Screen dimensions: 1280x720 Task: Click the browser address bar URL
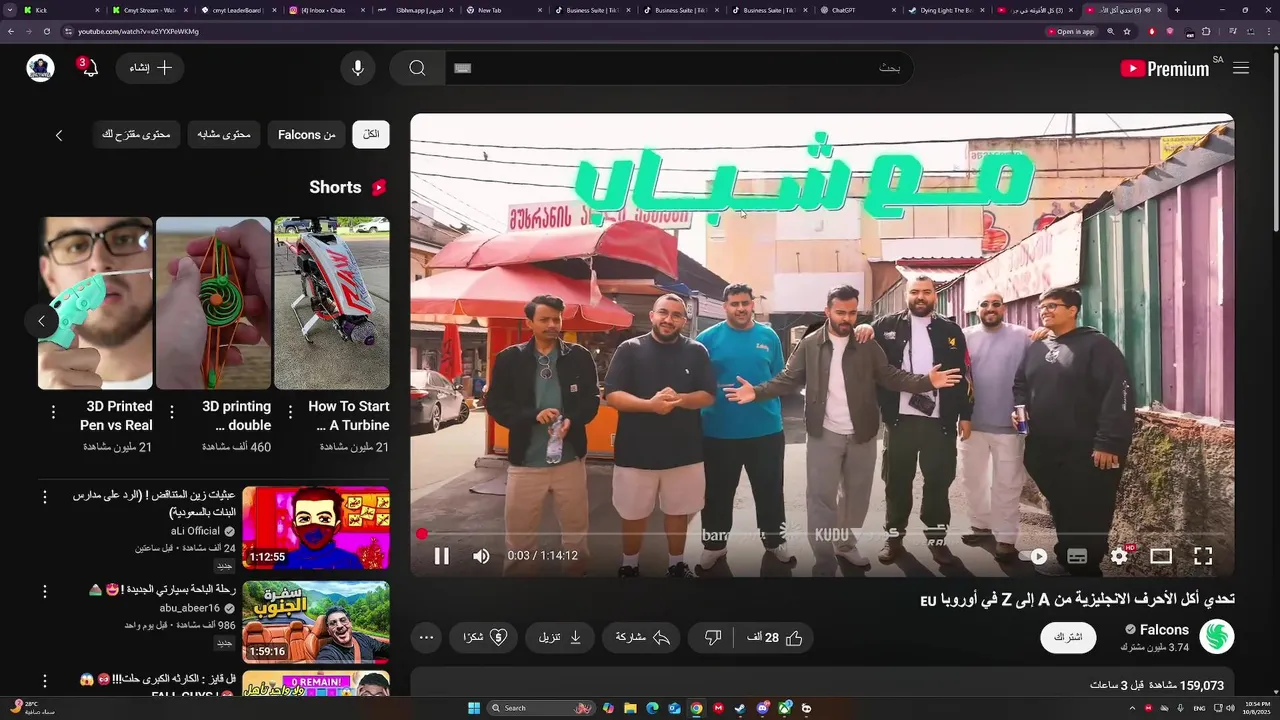139,31
